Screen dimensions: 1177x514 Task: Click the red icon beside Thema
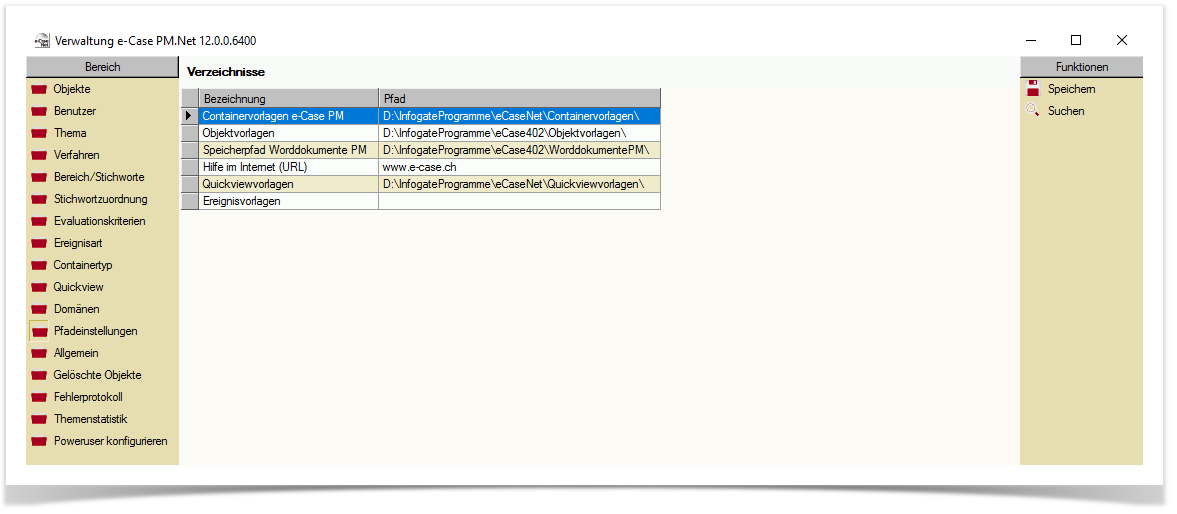[x=39, y=134]
